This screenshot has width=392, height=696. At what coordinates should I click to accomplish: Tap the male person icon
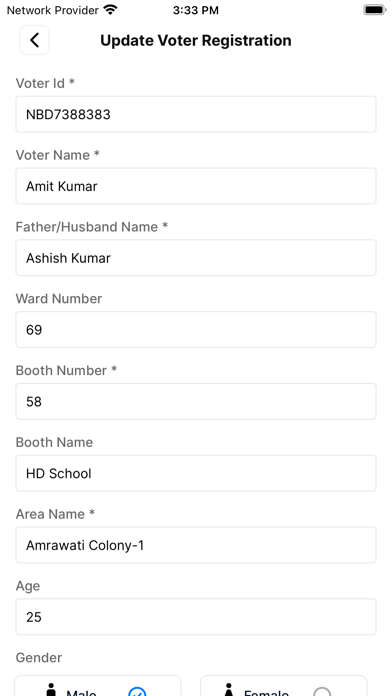[52, 690]
